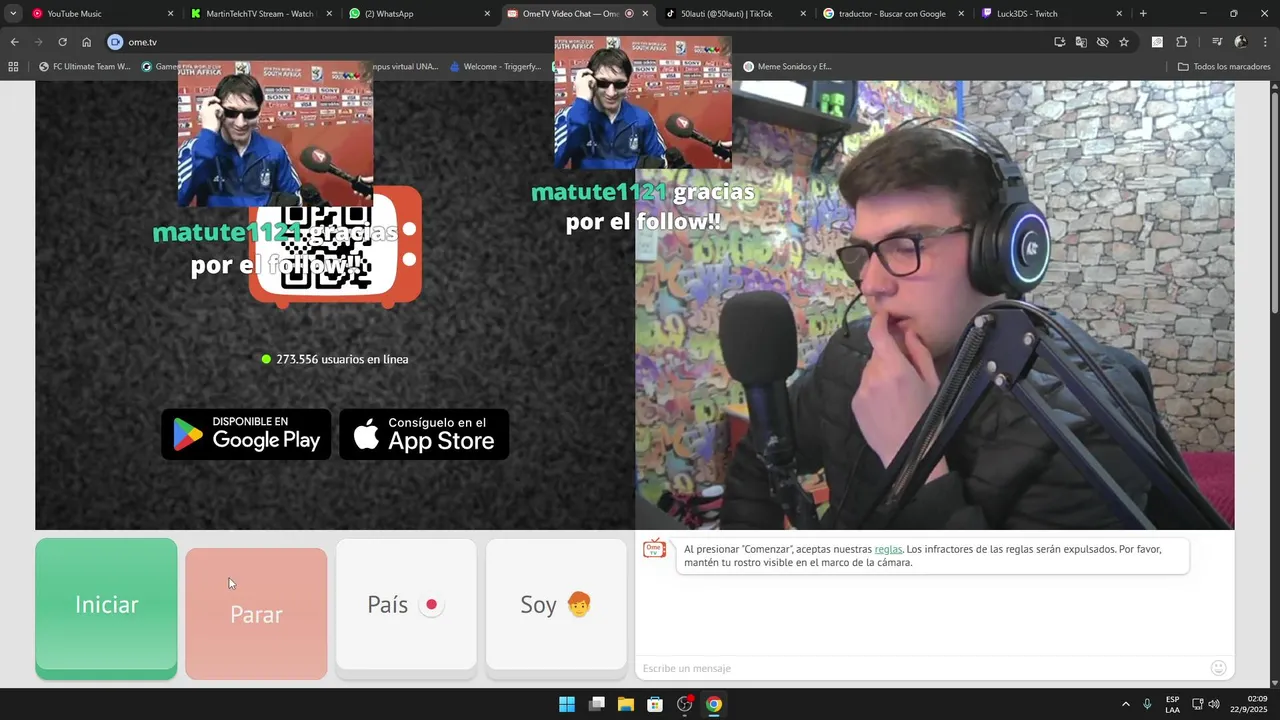Open the País country selector

tap(406, 605)
